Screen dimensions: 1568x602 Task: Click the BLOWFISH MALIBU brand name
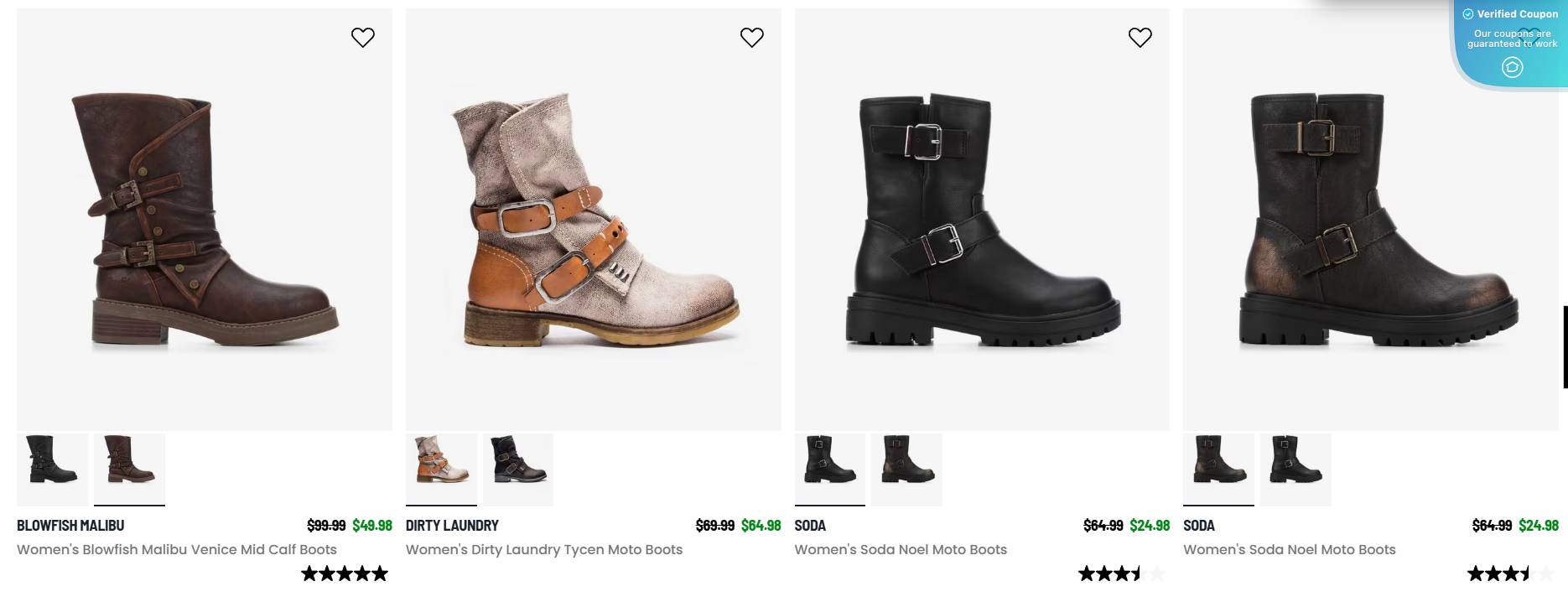tap(70, 526)
